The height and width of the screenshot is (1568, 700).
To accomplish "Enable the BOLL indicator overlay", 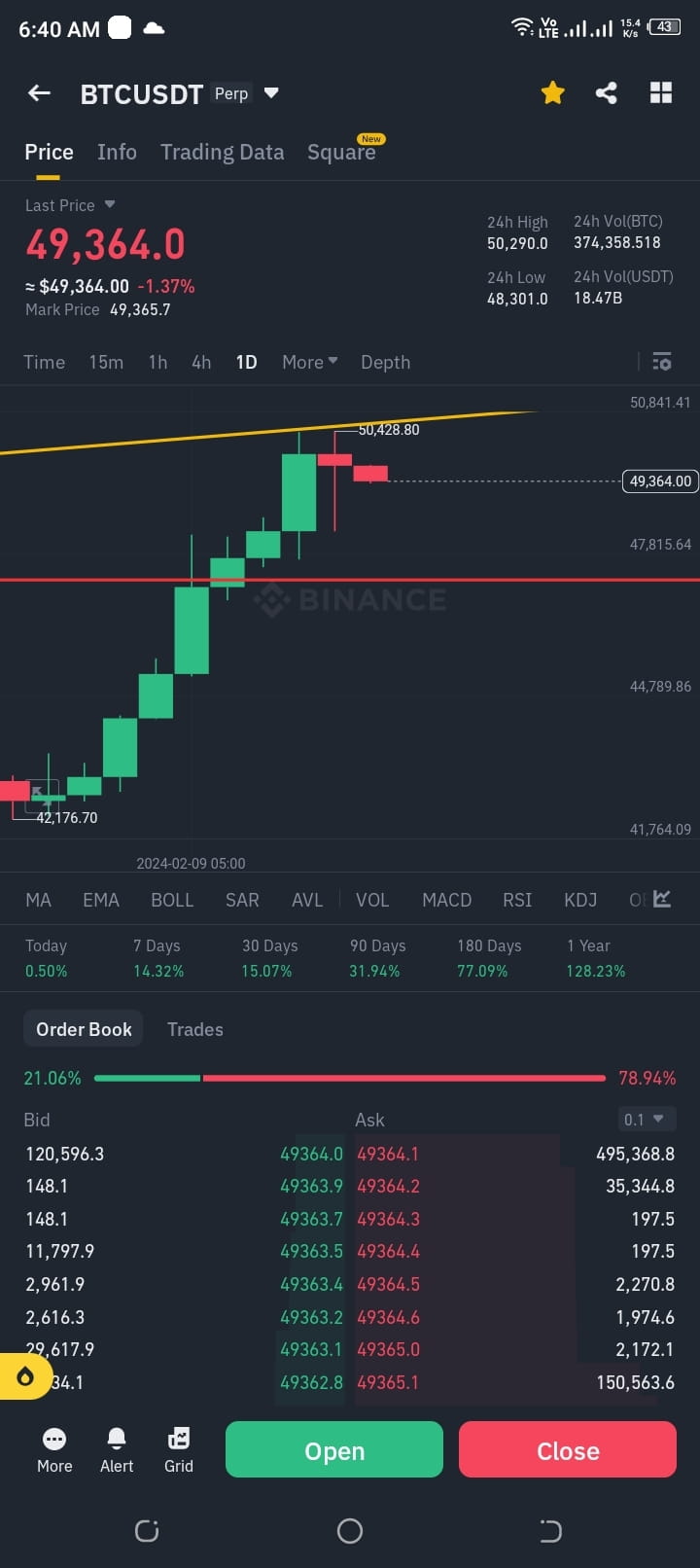I will [172, 899].
